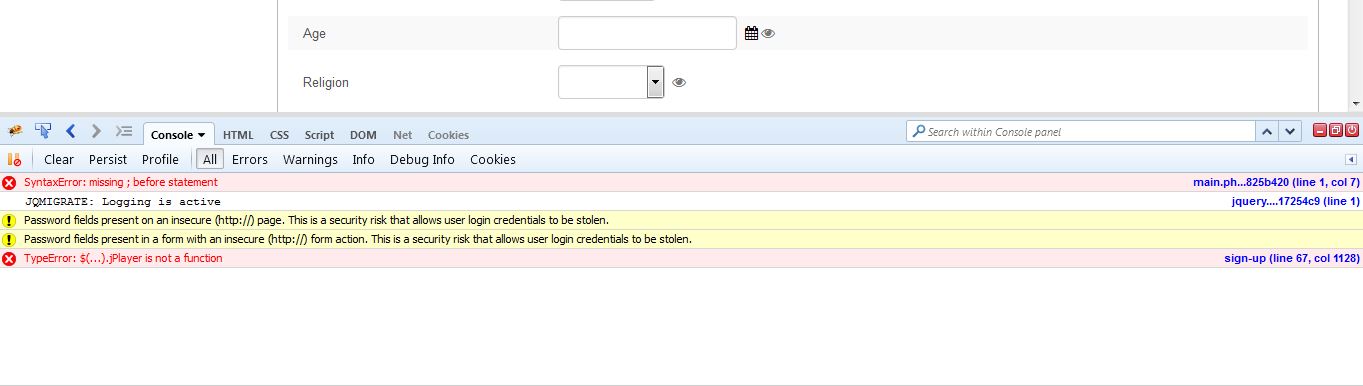Click the error icon on the TypeError row
This screenshot has width=1363, height=386.
pos(9,259)
